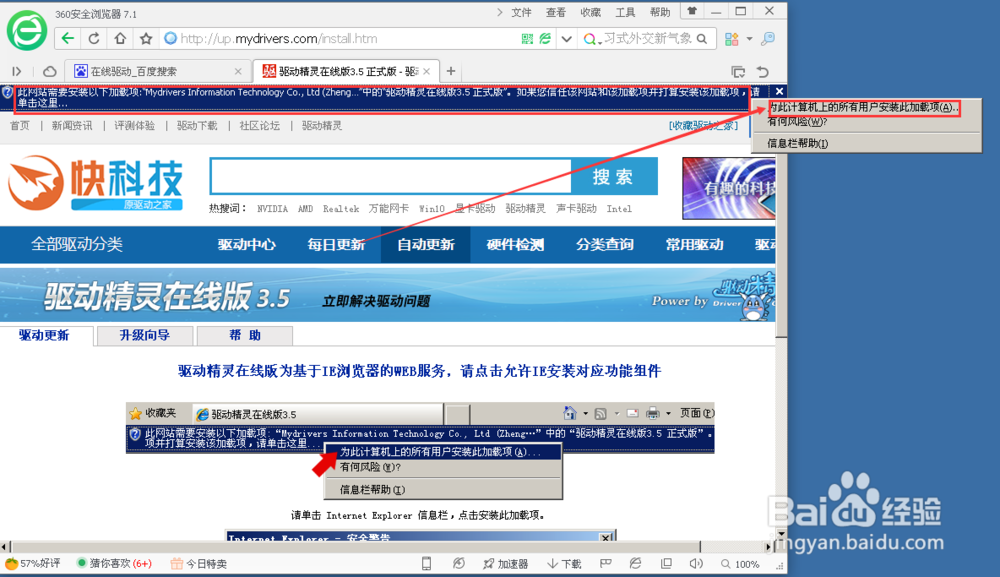Toggle the green leaf compatibility mode icon

click(545, 39)
